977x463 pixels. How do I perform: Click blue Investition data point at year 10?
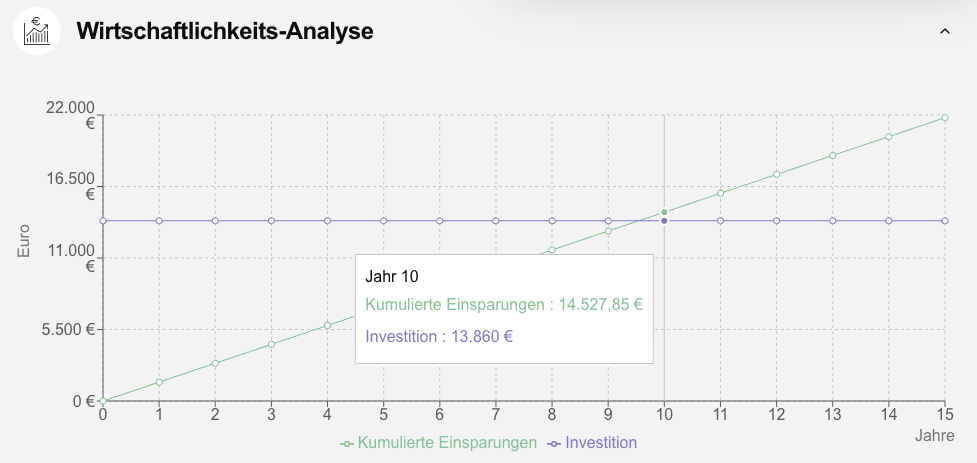(x=664, y=220)
